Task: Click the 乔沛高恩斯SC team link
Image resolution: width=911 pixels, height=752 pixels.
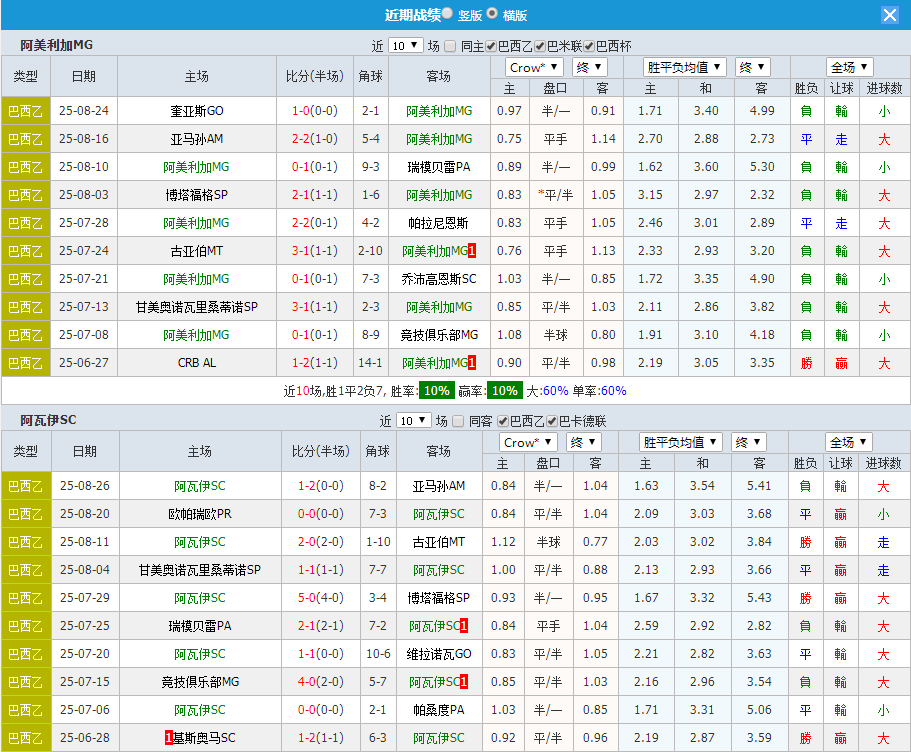Action: coord(441,279)
